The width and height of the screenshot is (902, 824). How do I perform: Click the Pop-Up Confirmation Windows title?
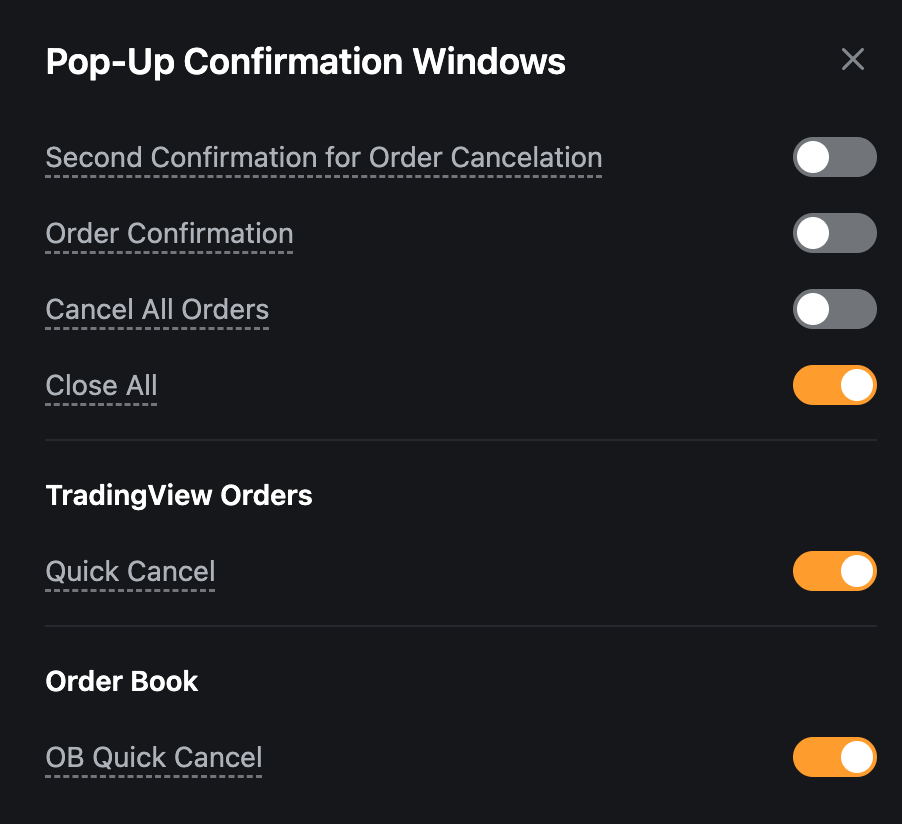pyautogui.click(x=306, y=62)
